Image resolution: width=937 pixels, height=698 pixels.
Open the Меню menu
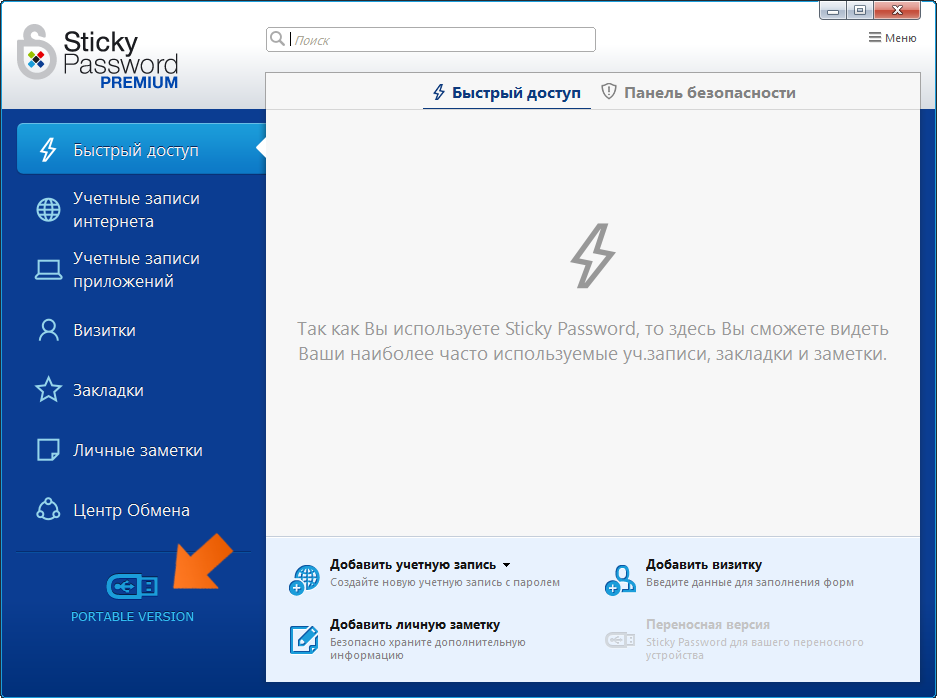892,38
